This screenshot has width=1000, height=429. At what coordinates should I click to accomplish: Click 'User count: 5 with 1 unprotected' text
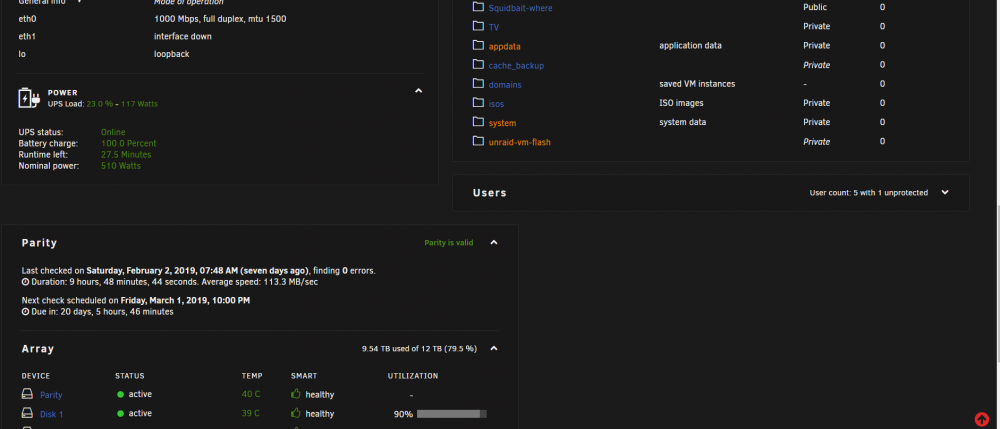coord(869,193)
